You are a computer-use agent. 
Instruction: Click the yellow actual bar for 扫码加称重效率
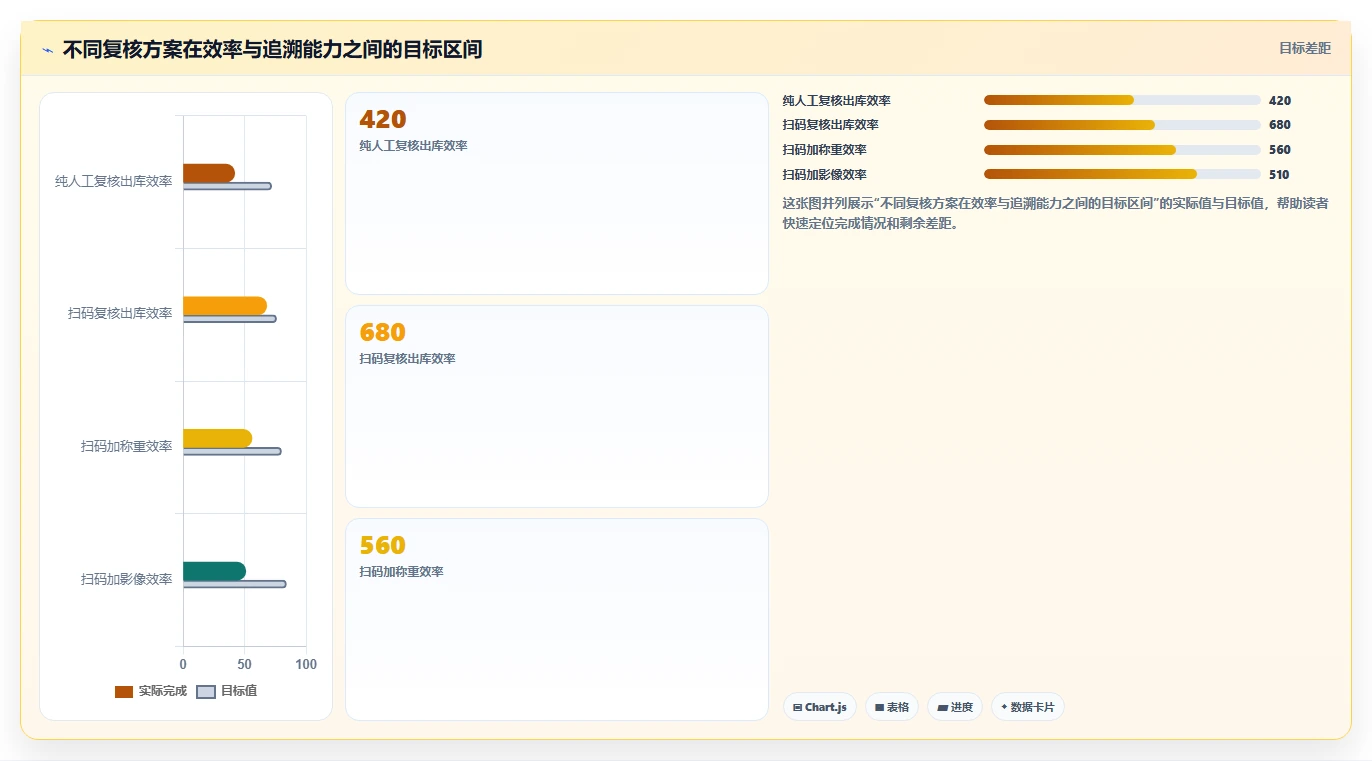(217, 438)
